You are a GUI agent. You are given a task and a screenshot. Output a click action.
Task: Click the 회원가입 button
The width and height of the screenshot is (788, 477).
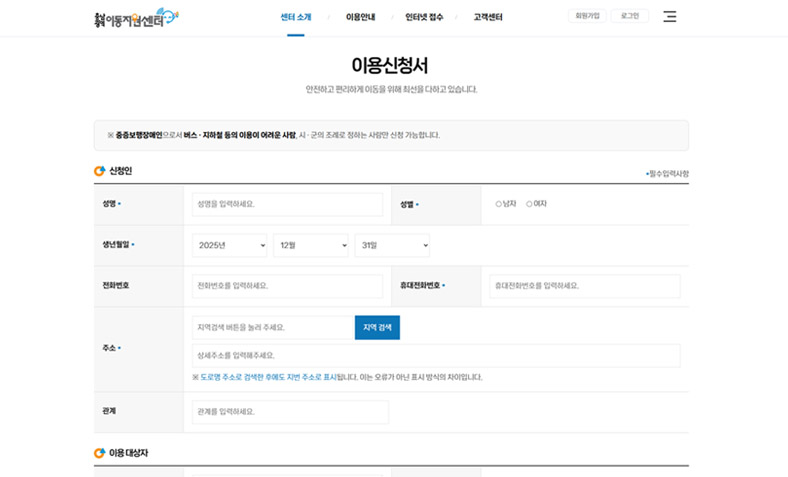586,16
